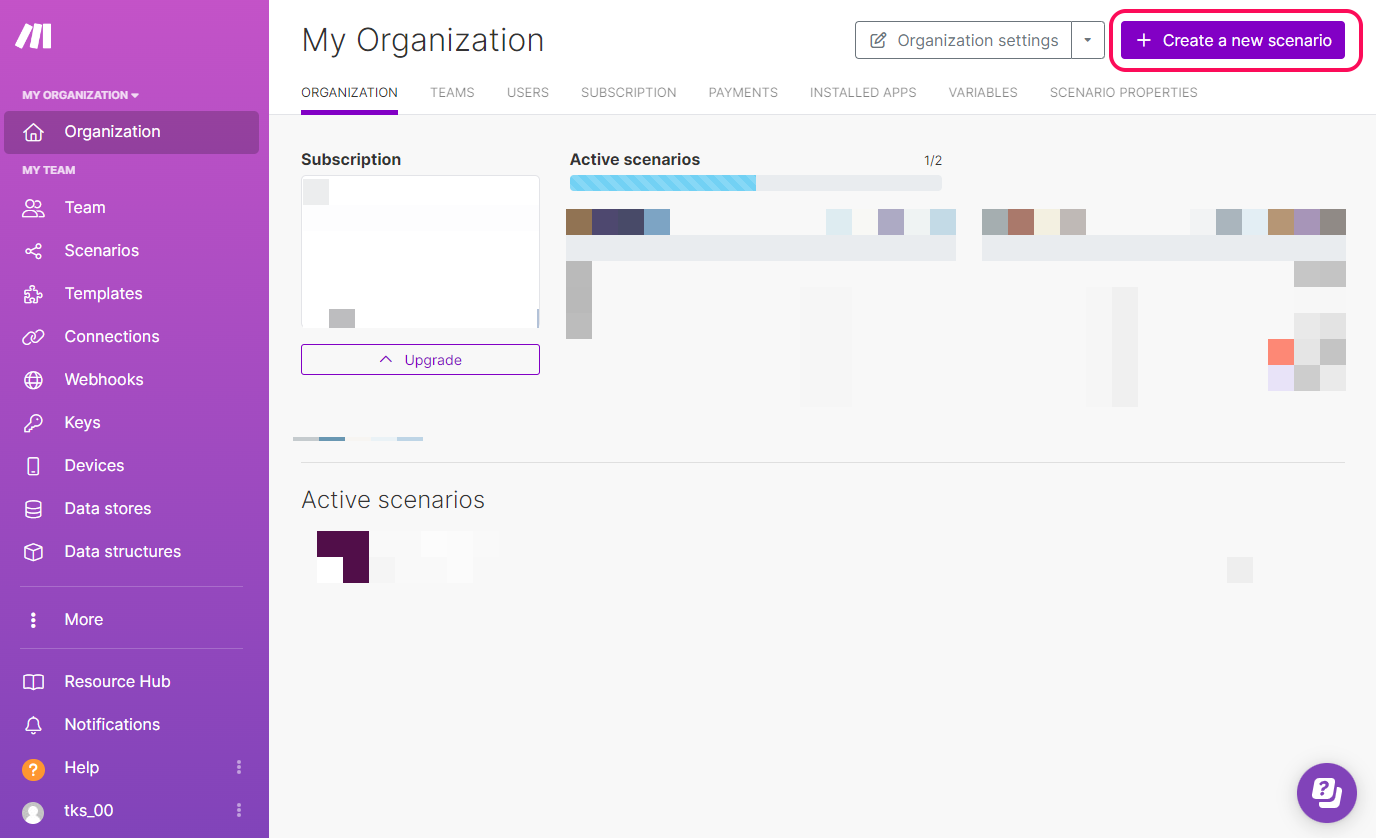Click the Team people icon

[x=34, y=208]
